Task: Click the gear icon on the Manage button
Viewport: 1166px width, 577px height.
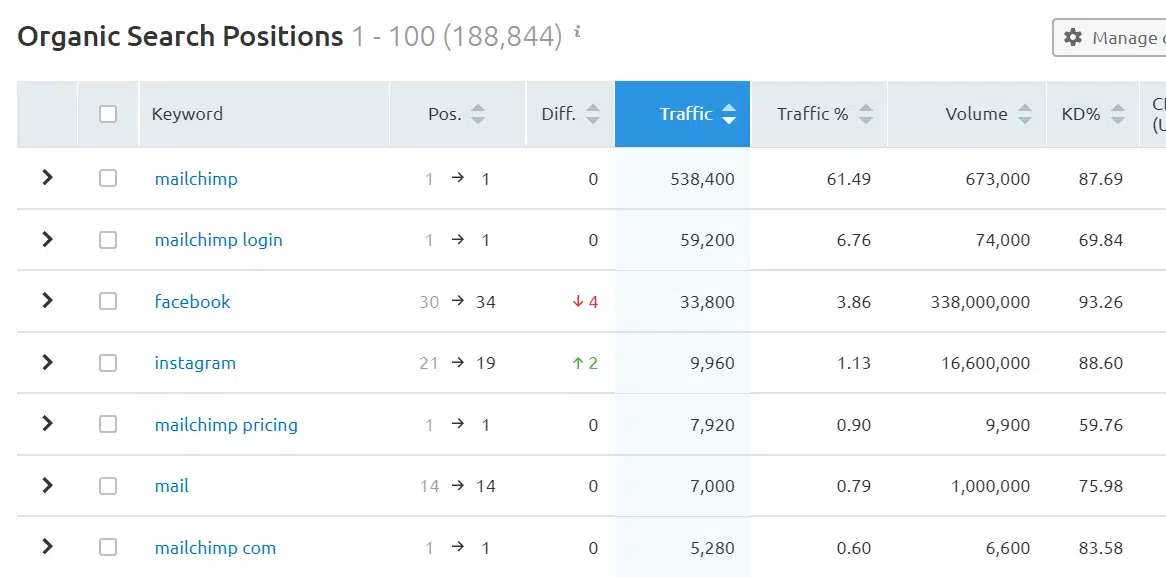Action: pyautogui.click(x=1073, y=36)
